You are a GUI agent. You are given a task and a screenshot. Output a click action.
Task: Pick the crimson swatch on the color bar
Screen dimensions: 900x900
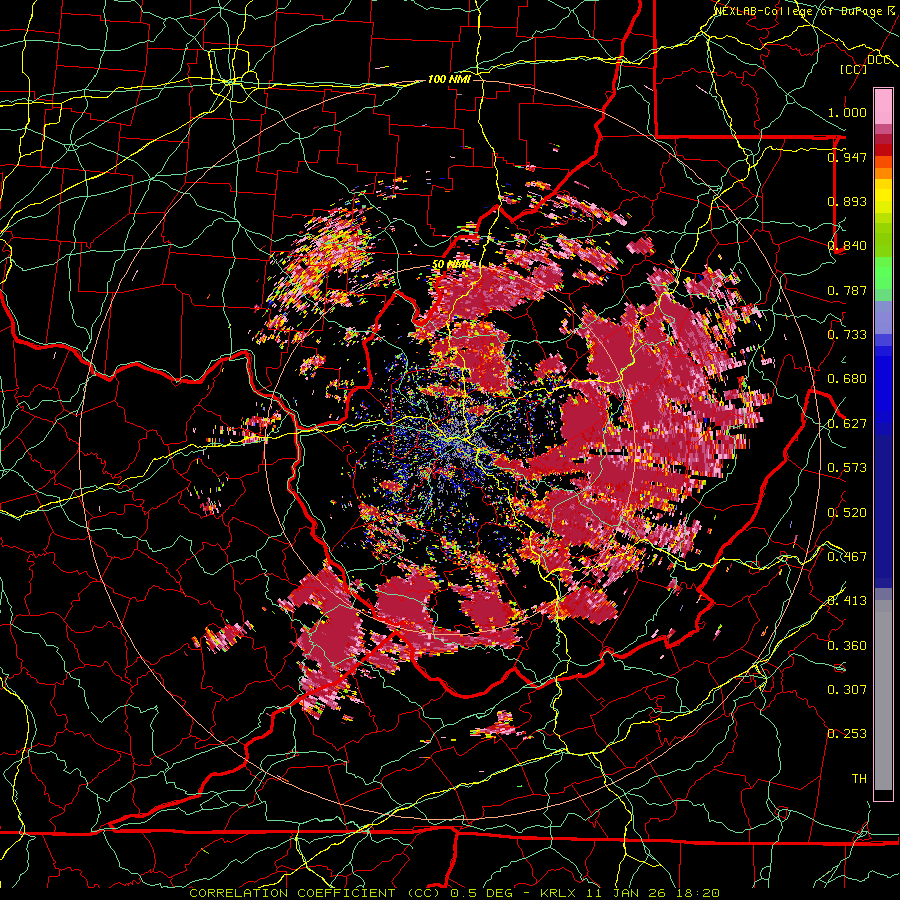[883, 139]
